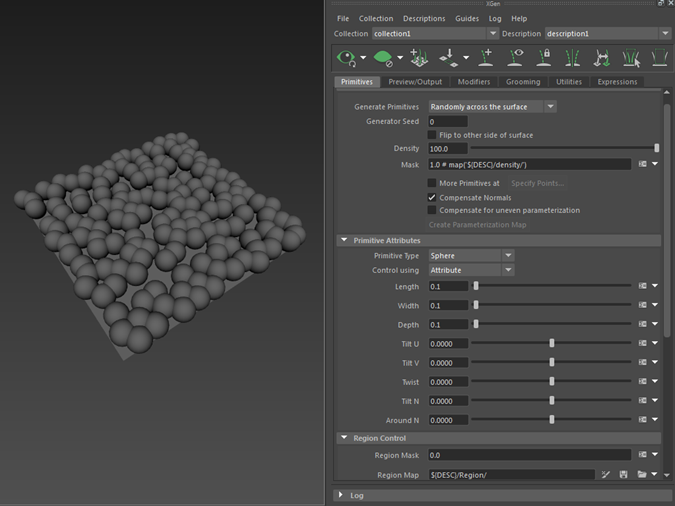Click the Specify Points button
Image resolution: width=675 pixels, height=506 pixels.
click(537, 183)
